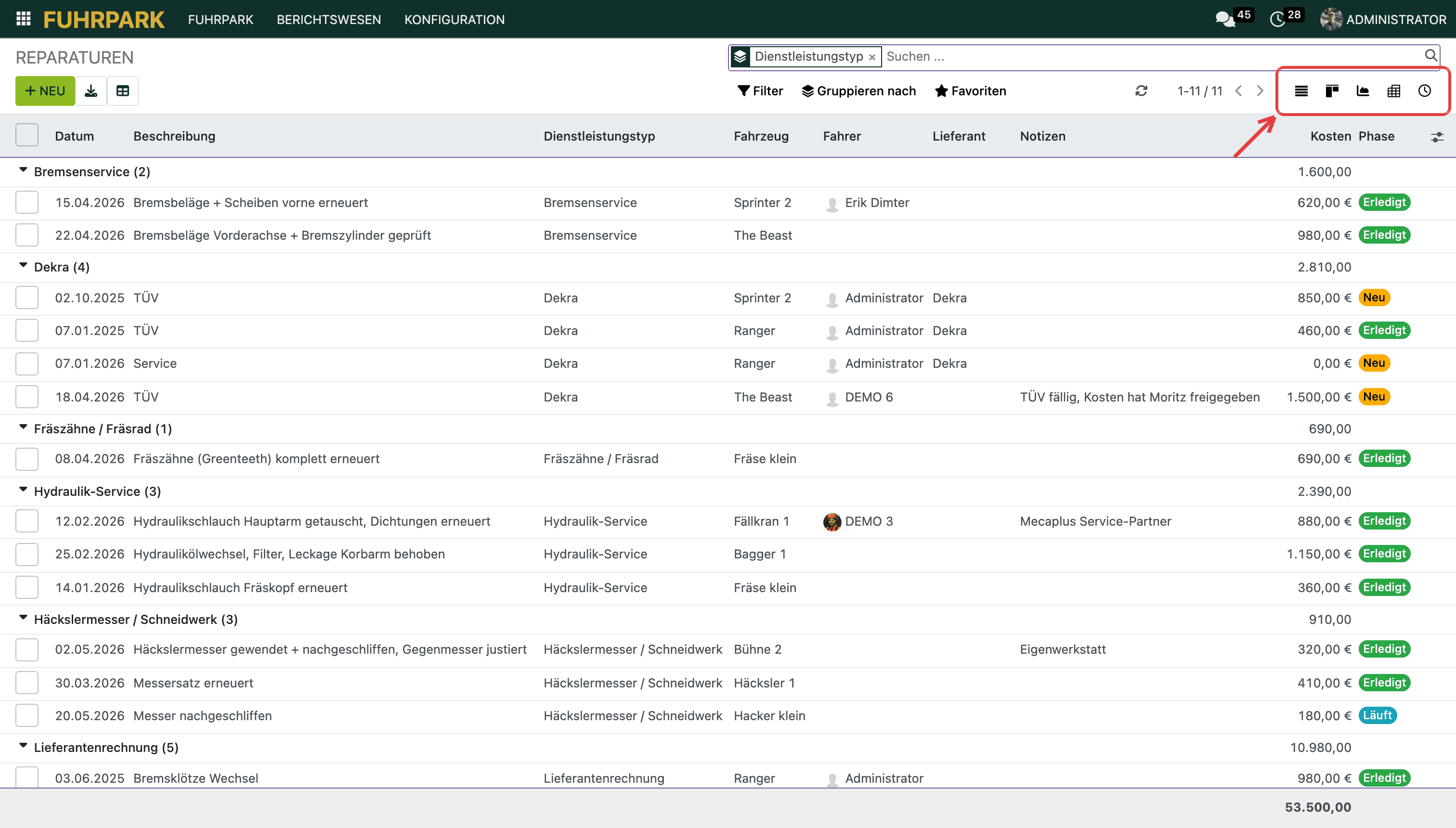The height and width of the screenshot is (828, 1456).
Task: Check the Fräszähne (Greenteeth) komplett erneuert row
Action: 27,459
